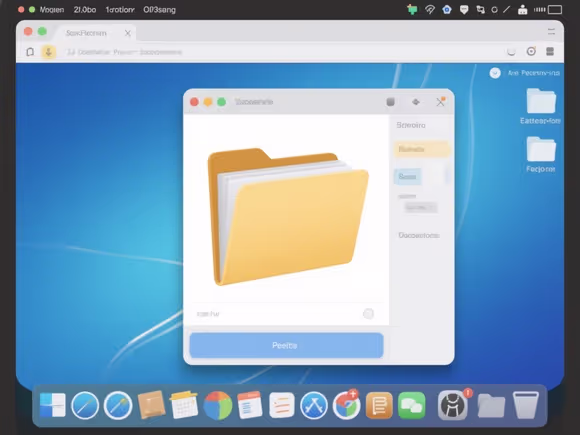Click the page icon left of download icon

(30, 52)
